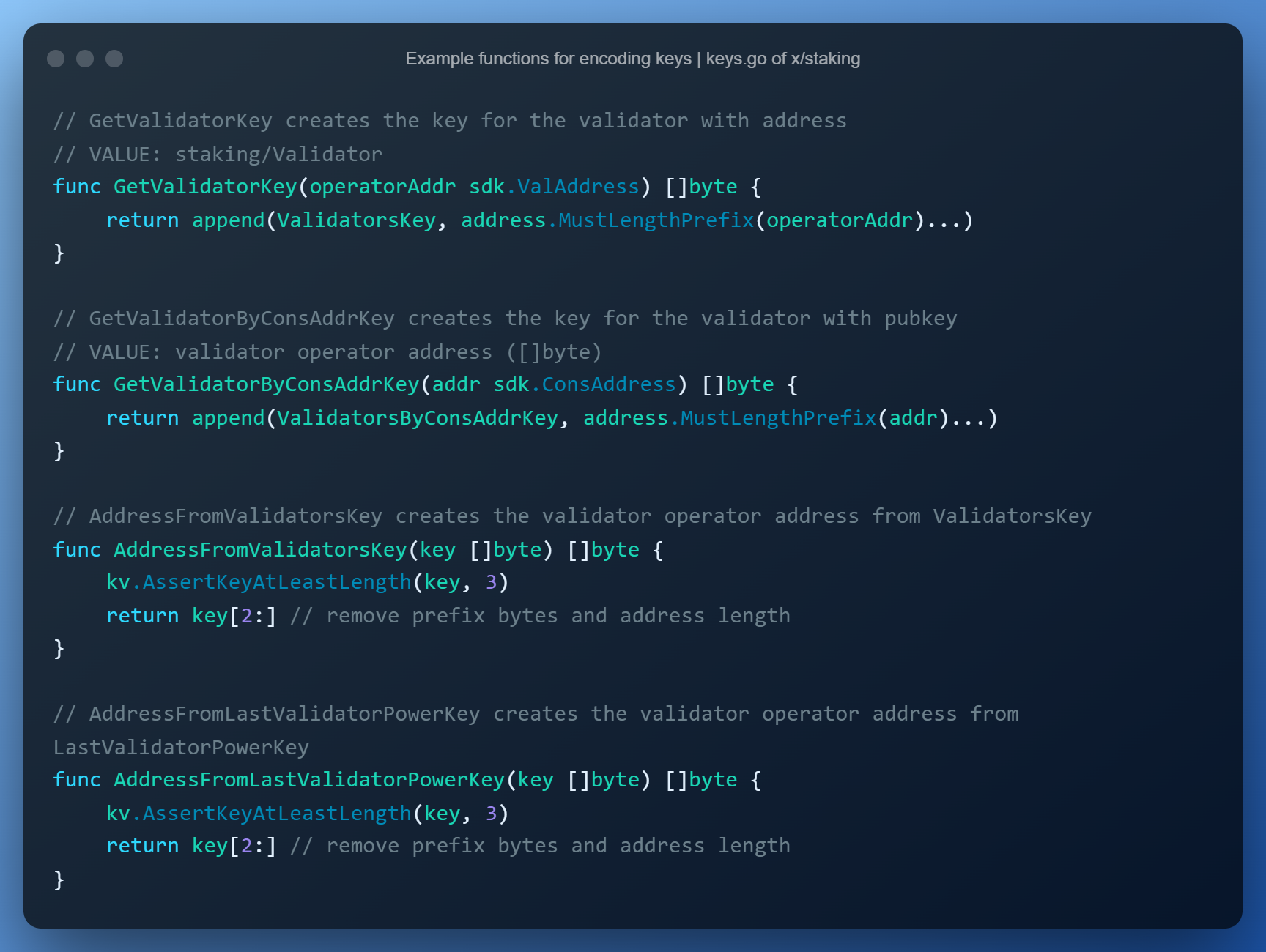The image size is (1266, 952).
Task: Click comment 'AddressFromLastValidatorPowerKey creates the validator operator'
Action: [x=473, y=714]
